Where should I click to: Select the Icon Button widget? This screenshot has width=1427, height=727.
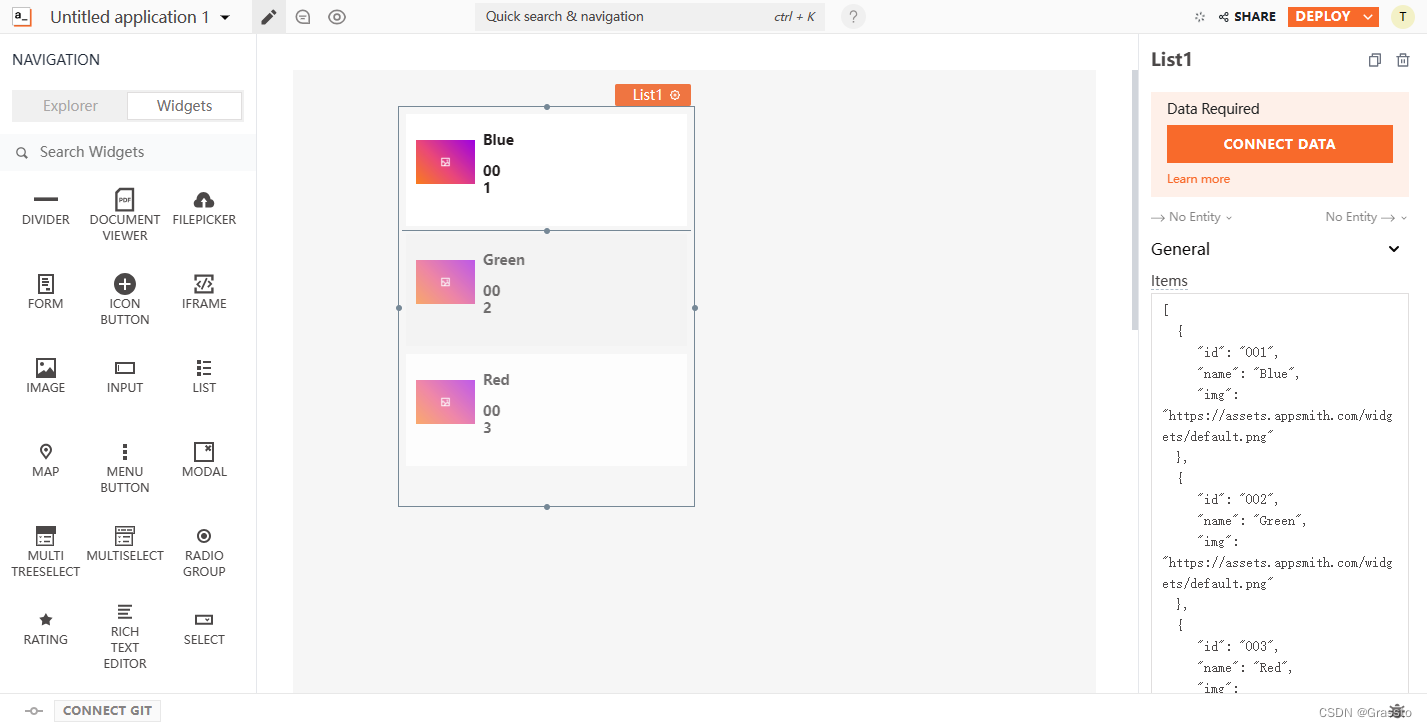tap(125, 300)
